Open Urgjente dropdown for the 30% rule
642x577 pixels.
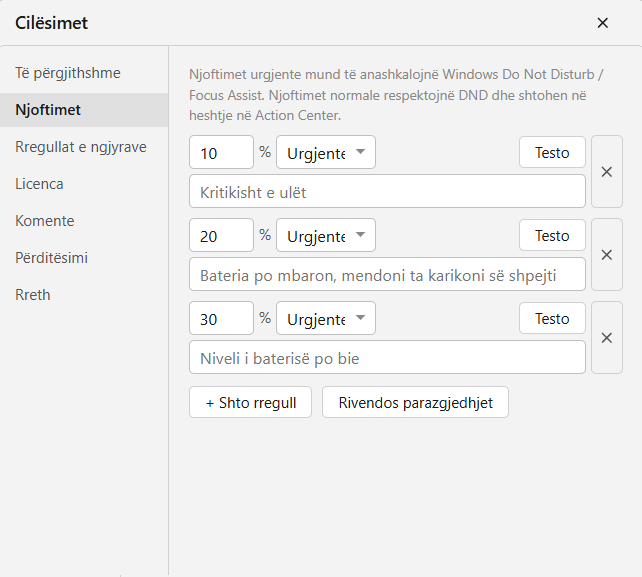point(326,318)
